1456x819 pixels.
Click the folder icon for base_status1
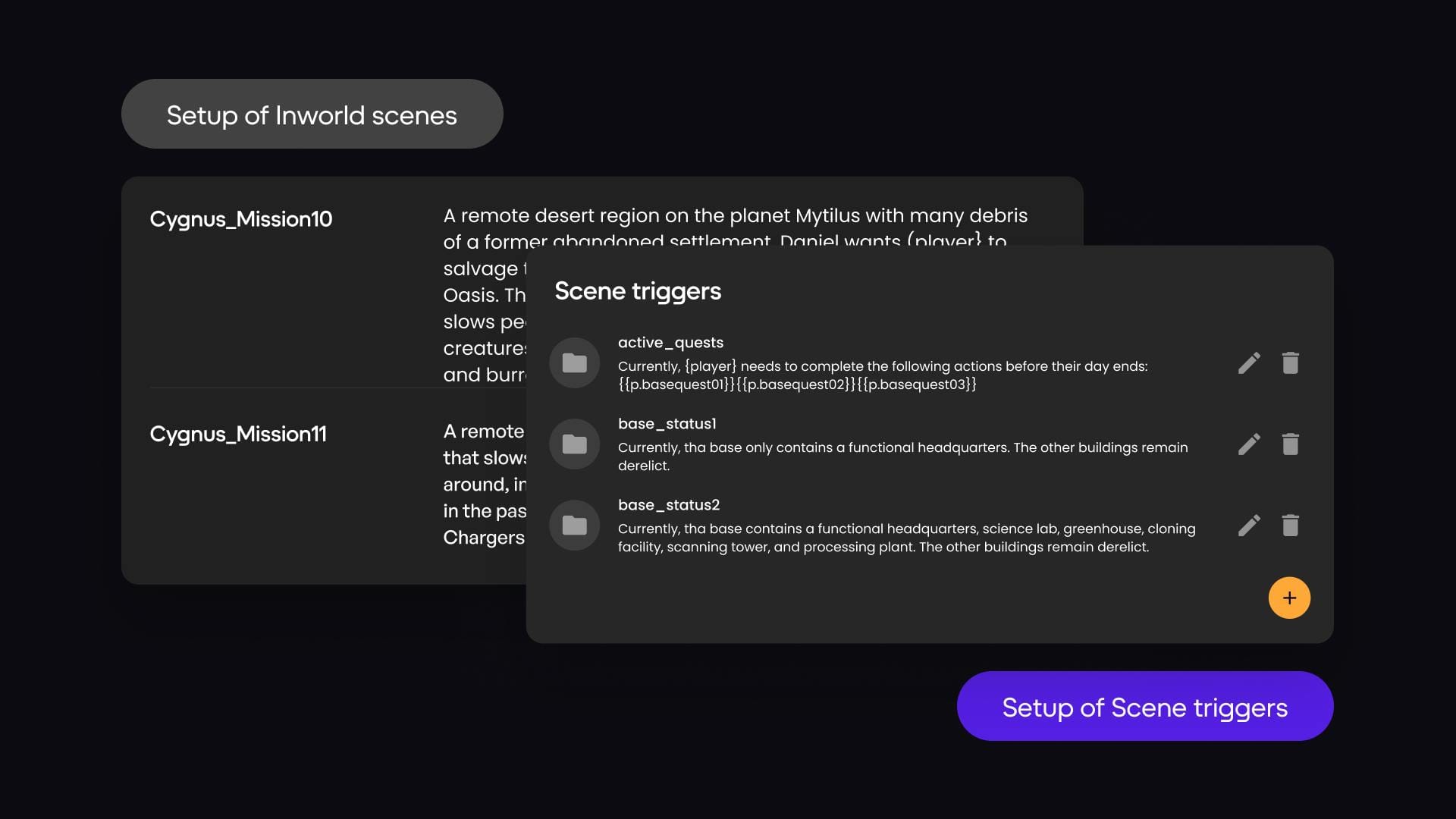[x=574, y=444]
